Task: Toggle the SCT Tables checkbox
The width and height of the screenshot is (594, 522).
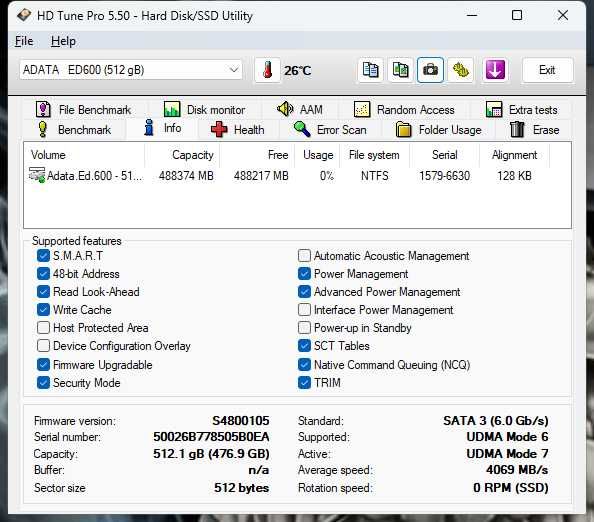Action: click(304, 345)
